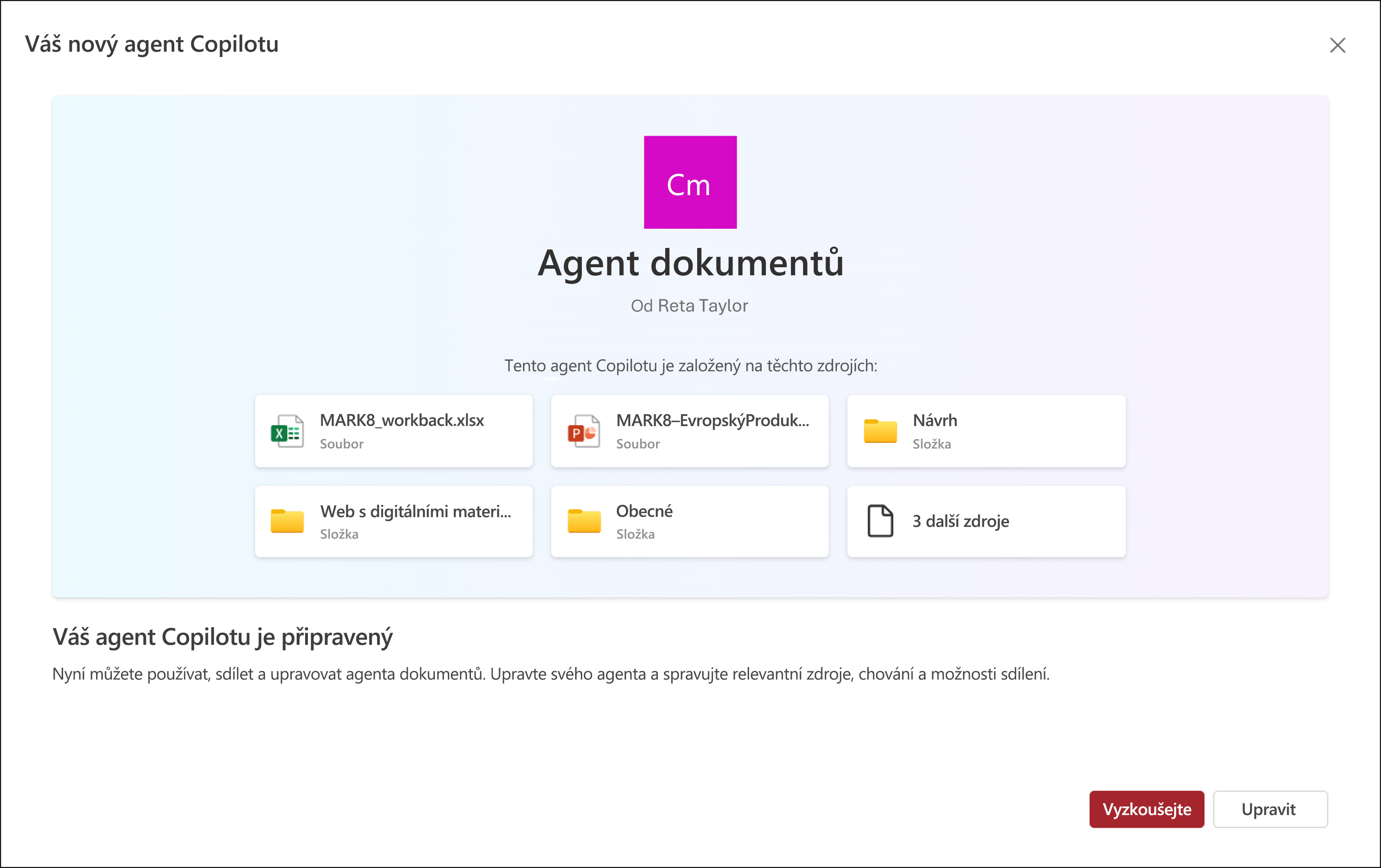Open the Návrh folder card
The height and width of the screenshot is (868, 1381).
[x=986, y=431]
